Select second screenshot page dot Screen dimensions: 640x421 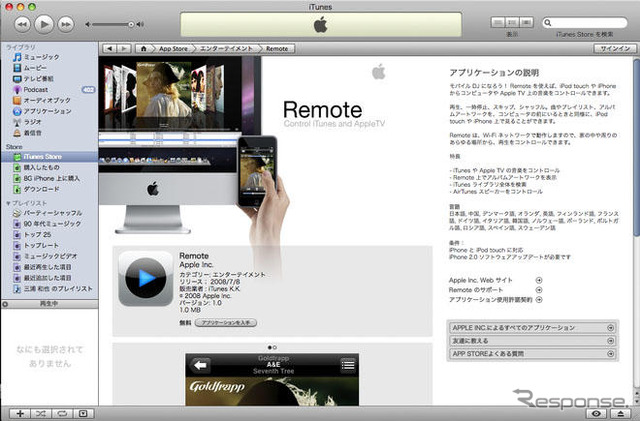(275, 347)
